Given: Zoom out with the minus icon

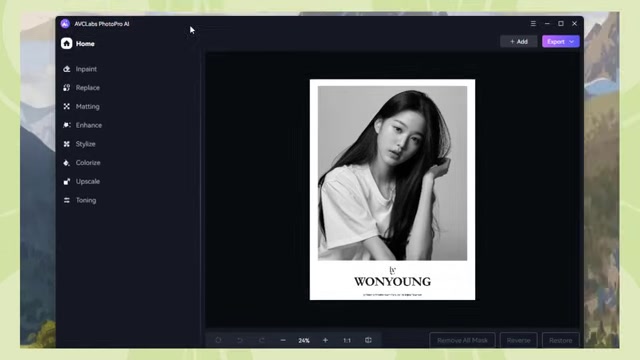Looking at the screenshot, I should tap(283, 340).
